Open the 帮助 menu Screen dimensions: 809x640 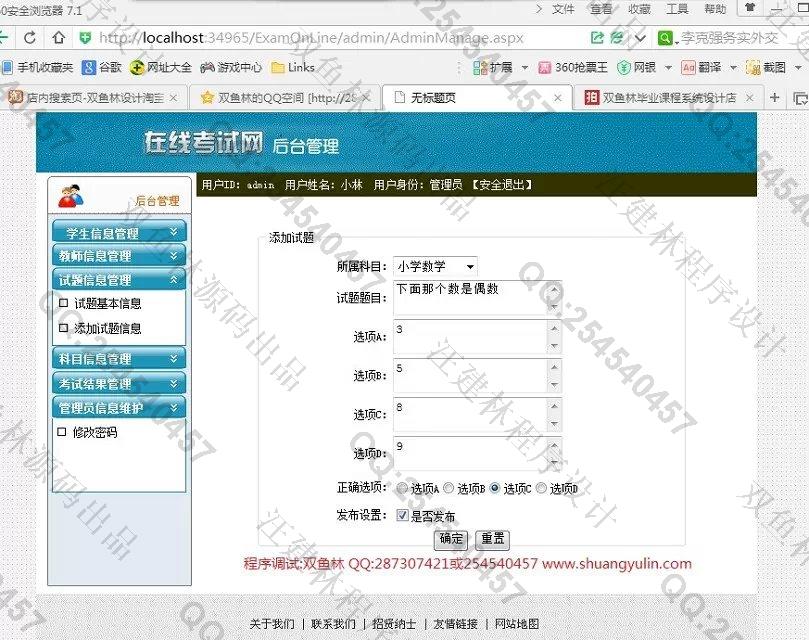coord(715,9)
